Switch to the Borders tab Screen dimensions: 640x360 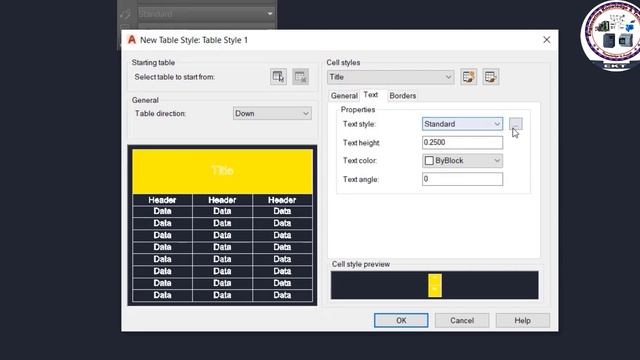click(402, 96)
